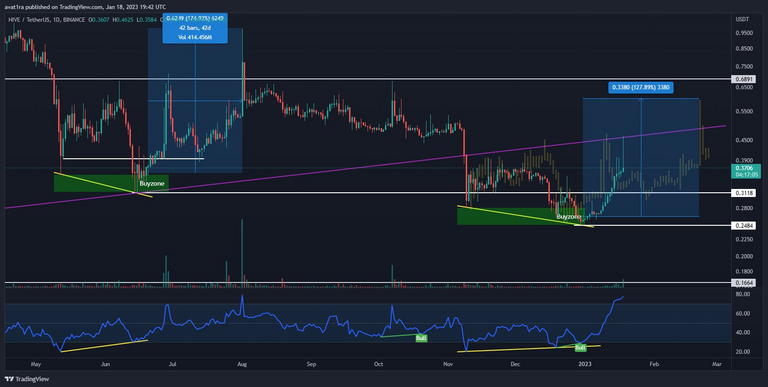The image size is (768, 387).
Task: Click the 0.1800 price axis value
Action: pyautogui.click(x=744, y=272)
